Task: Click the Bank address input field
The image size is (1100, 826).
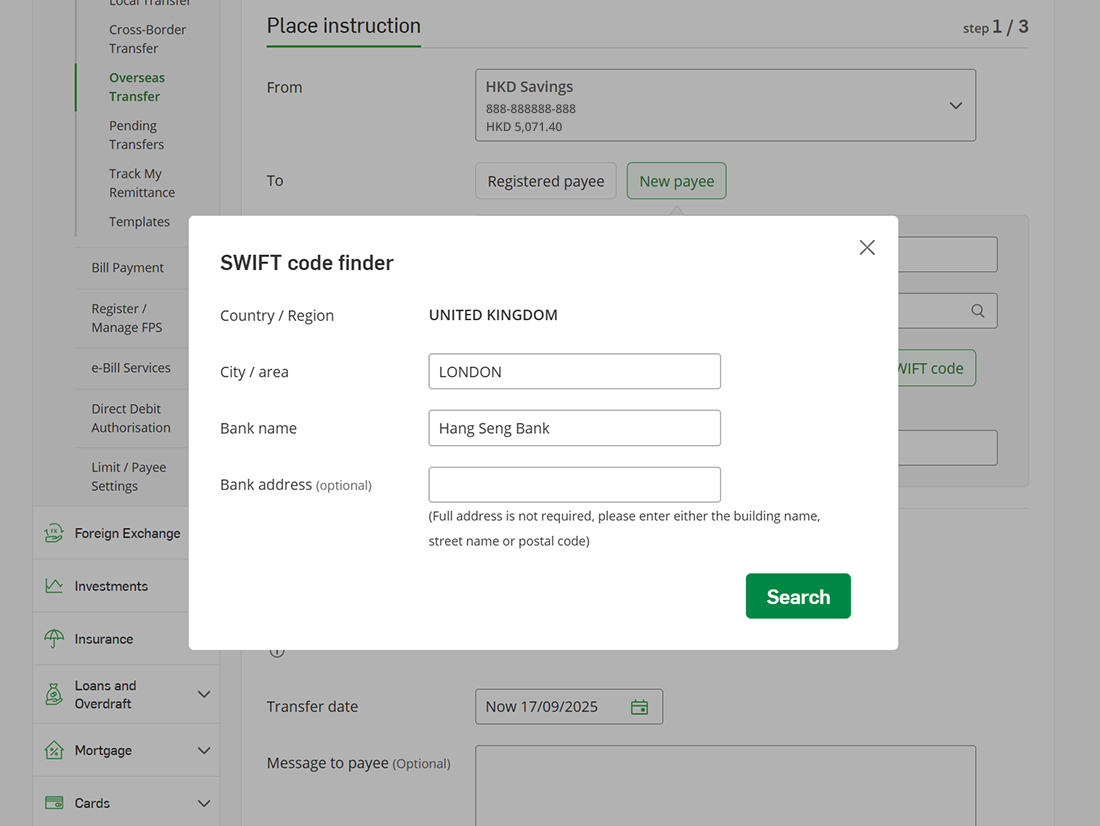Action: (x=574, y=484)
